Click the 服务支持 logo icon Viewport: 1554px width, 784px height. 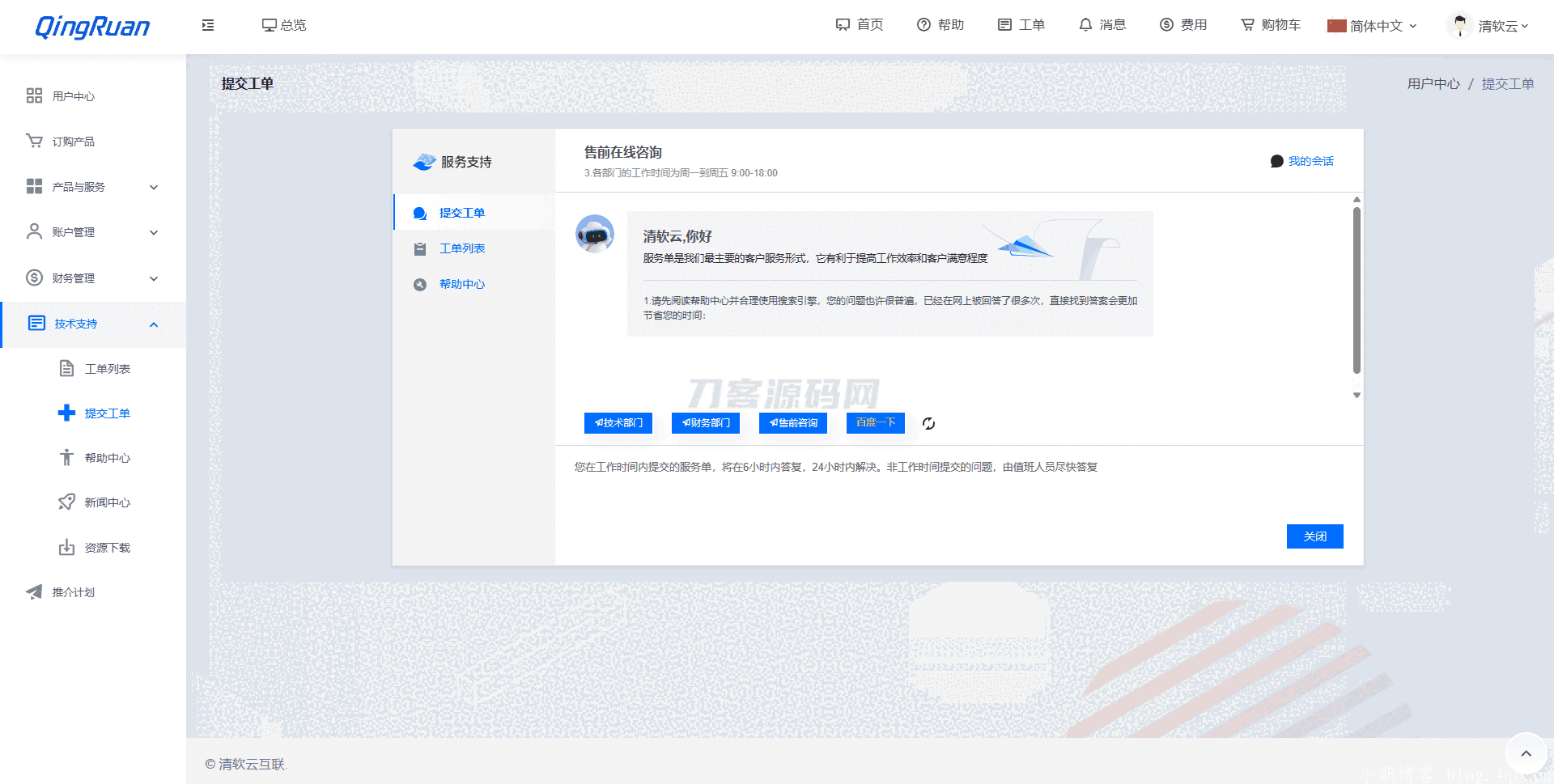click(x=424, y=162)
